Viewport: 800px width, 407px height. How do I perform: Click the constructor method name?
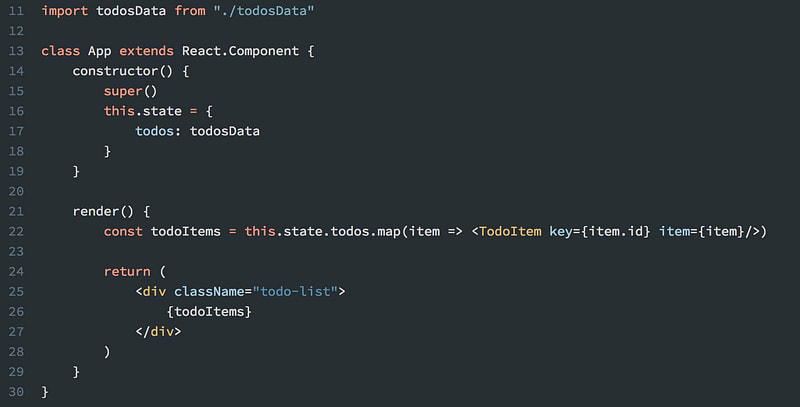pyautogui.click(x=115, y=71)
